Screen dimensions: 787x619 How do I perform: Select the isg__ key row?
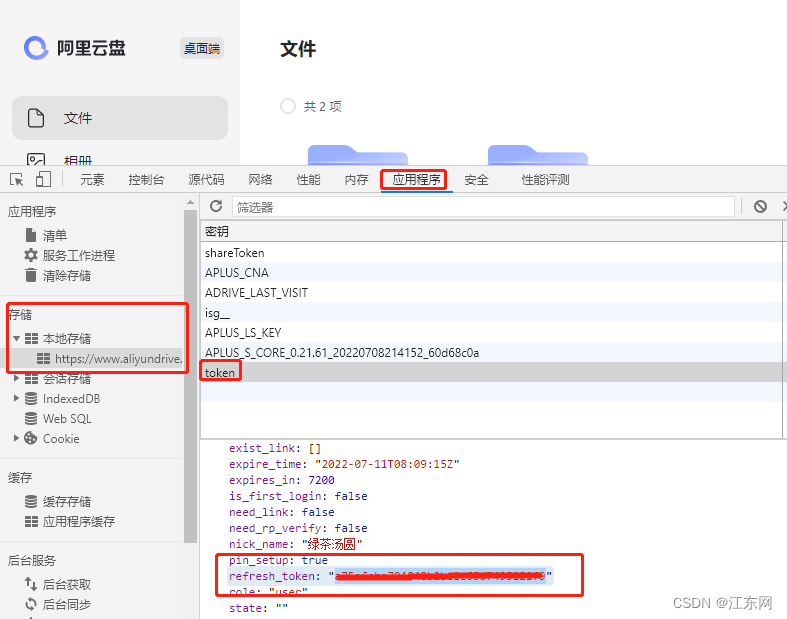point(492,313)
